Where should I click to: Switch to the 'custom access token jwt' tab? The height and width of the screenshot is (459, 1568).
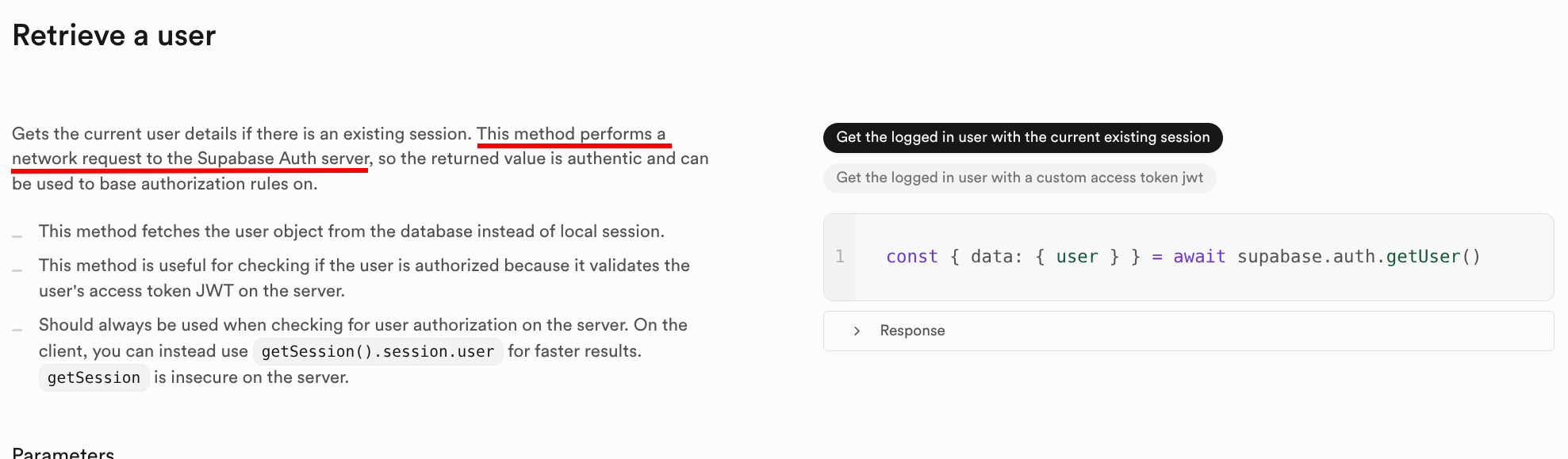click(1019, 178)
